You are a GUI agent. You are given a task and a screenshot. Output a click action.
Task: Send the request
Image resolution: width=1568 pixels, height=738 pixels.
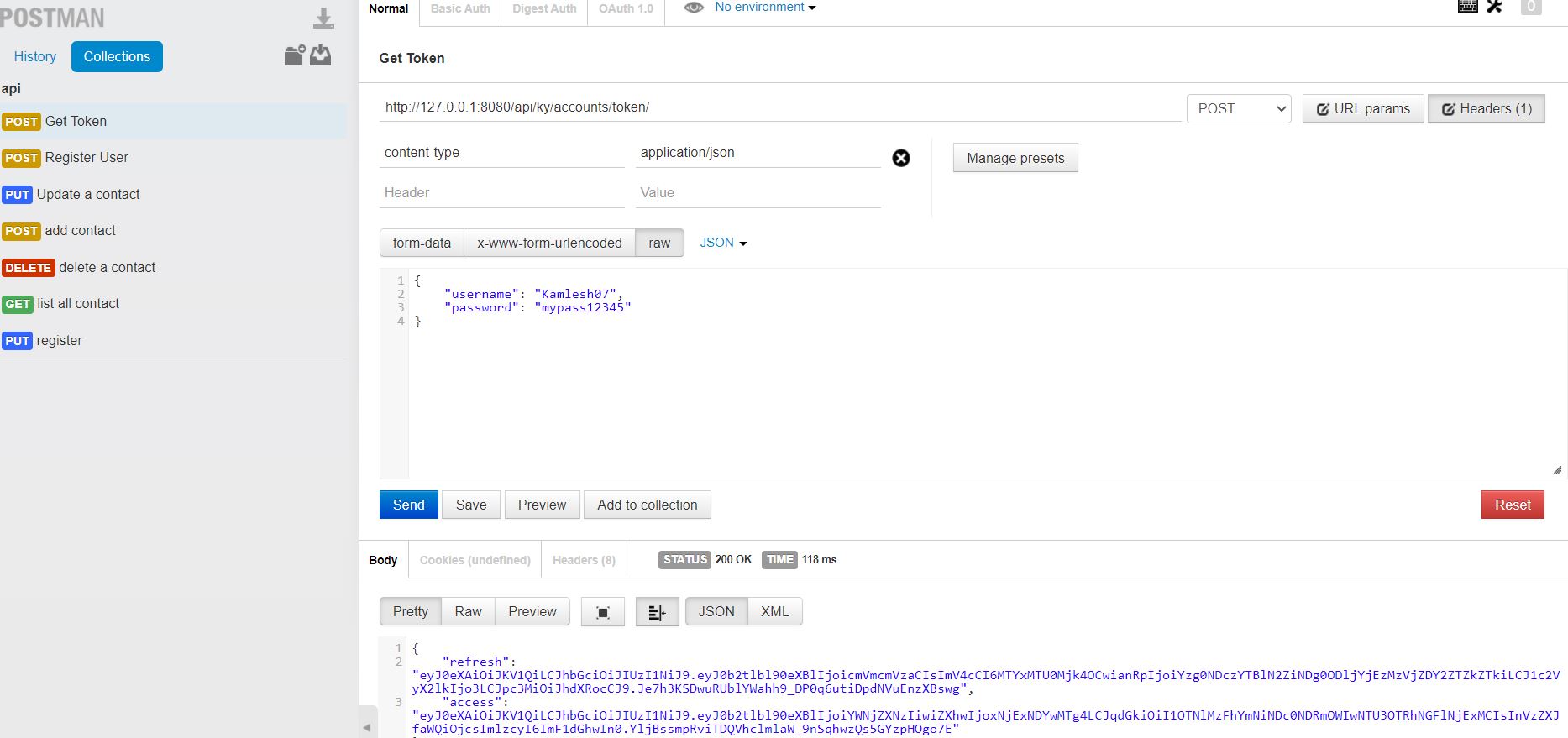(409, 505)
